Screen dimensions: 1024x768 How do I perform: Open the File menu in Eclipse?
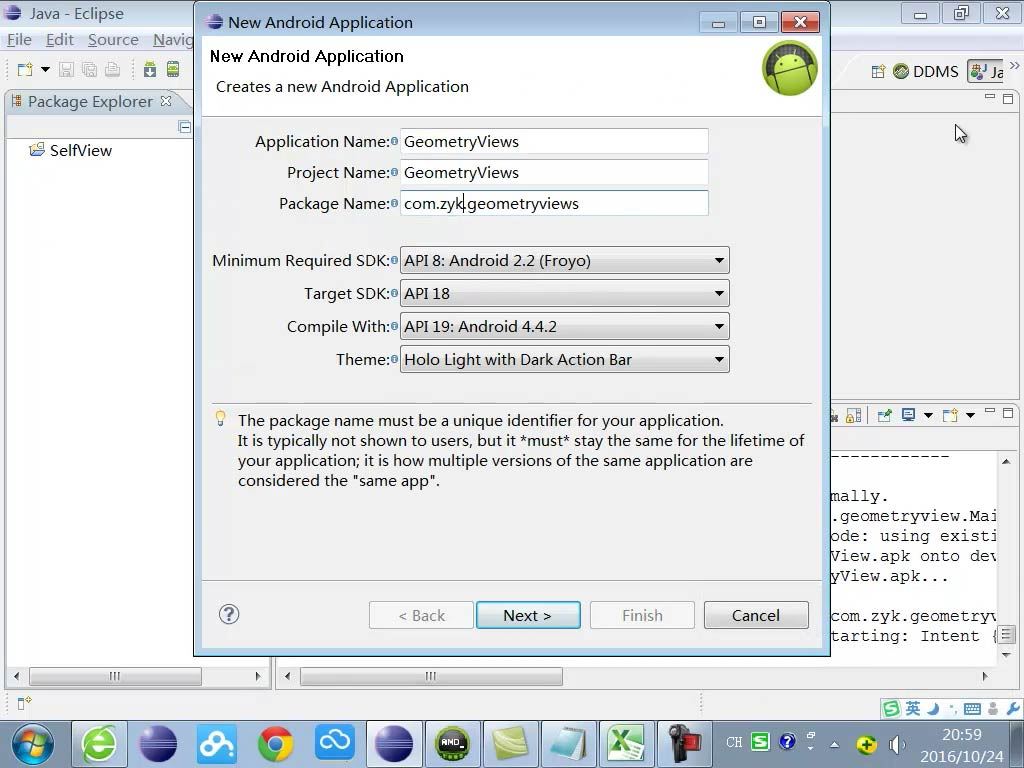coord(19,40)
